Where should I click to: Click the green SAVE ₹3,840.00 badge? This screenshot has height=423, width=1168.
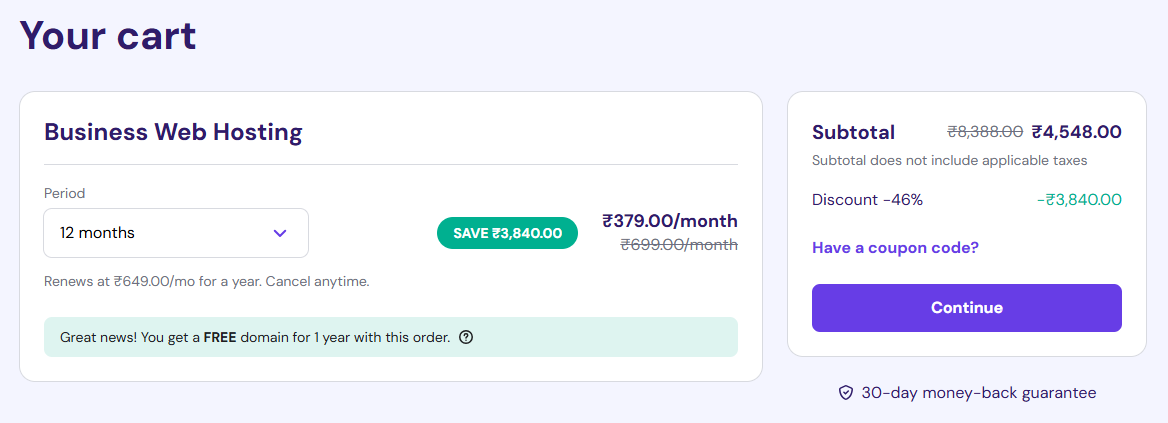click(x=507, y=233)
